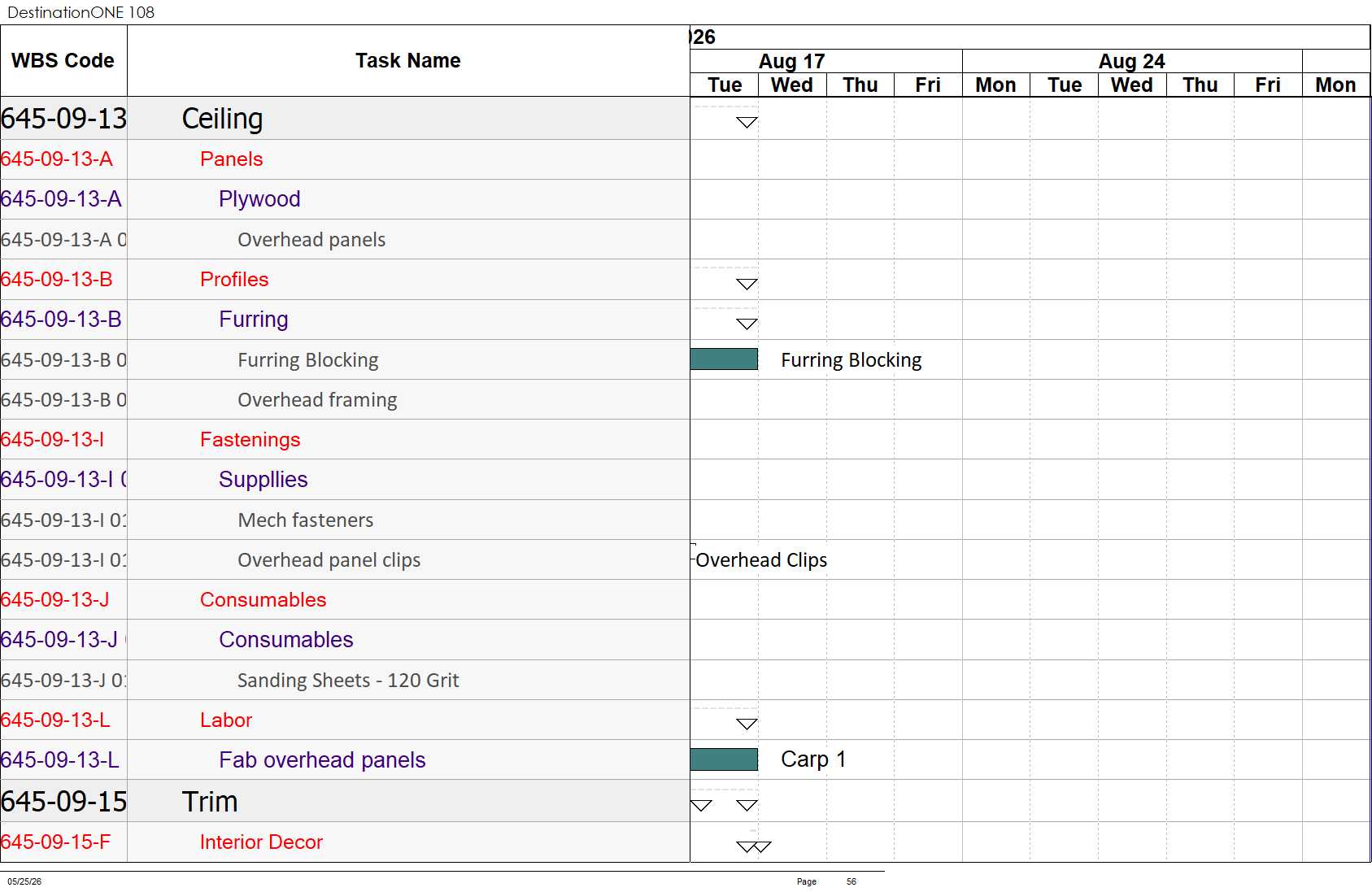The width and height of the screenshot is (1372, 892).
Task: Click the Interior Decor double triangle marker
Action: pyautogui.click(x=754, y=846)
